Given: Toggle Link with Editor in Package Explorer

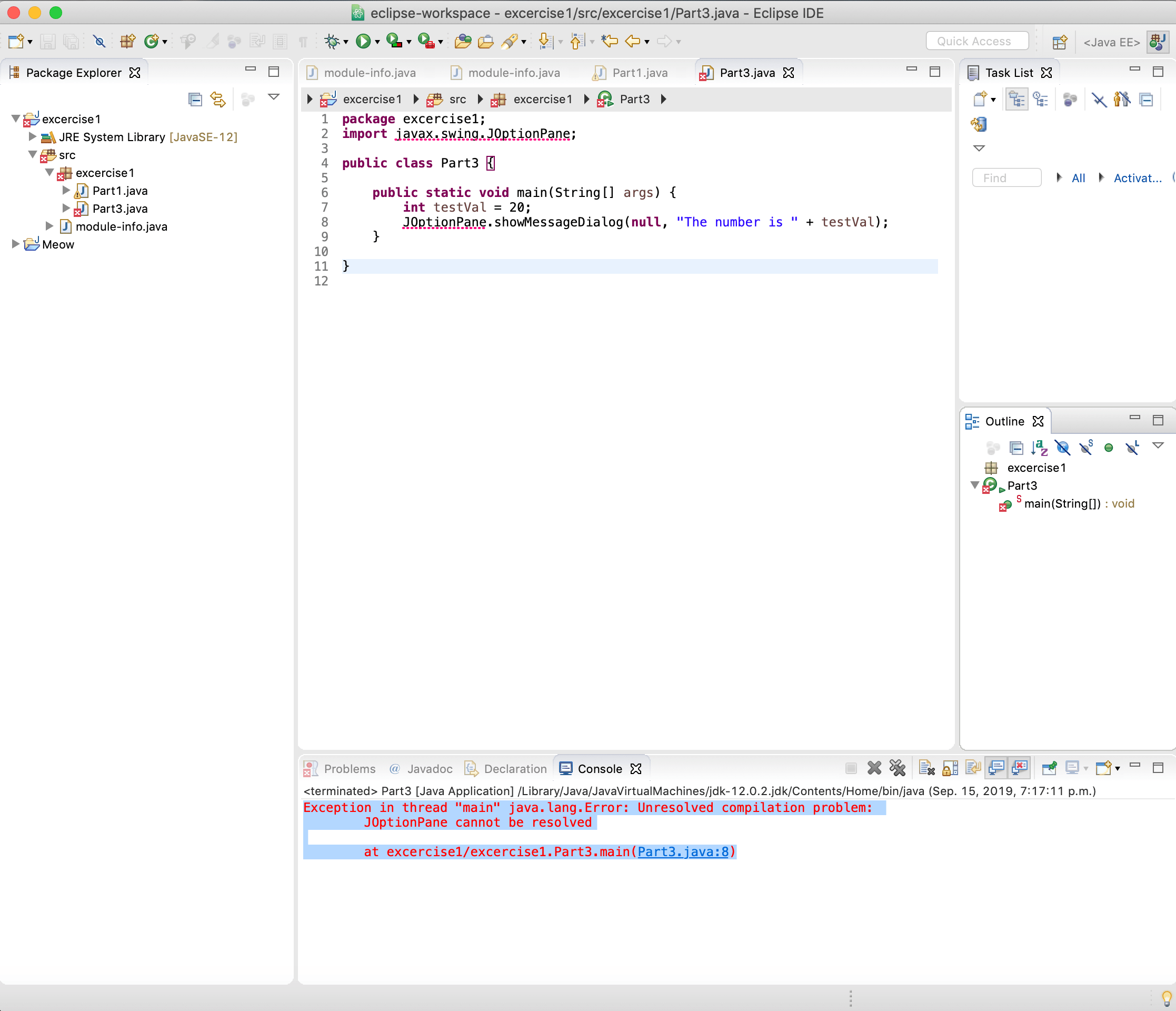Looking at the screenshot, I should pos(218,100).
